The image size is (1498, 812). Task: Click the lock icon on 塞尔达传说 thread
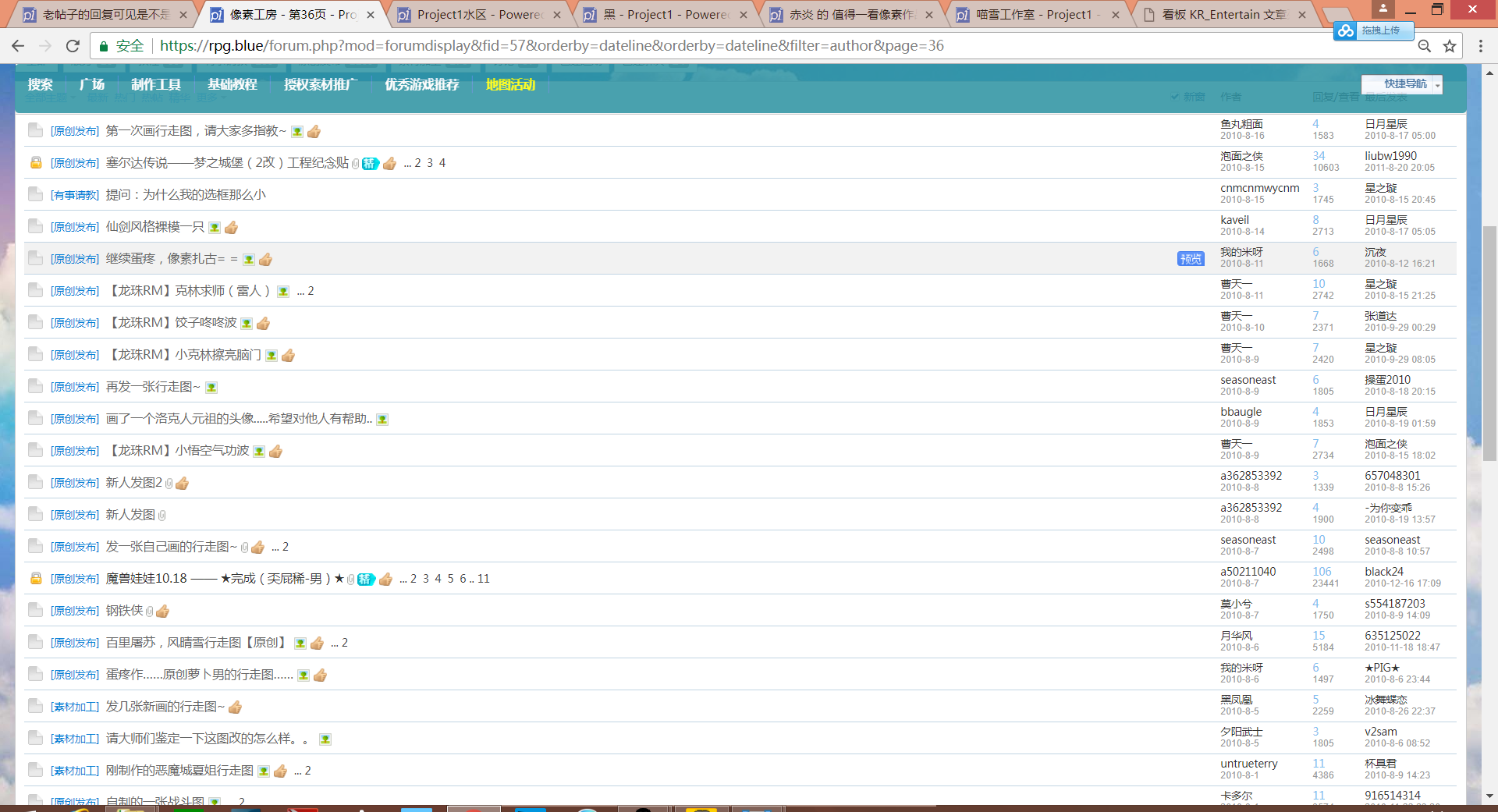tap(36, 163)
